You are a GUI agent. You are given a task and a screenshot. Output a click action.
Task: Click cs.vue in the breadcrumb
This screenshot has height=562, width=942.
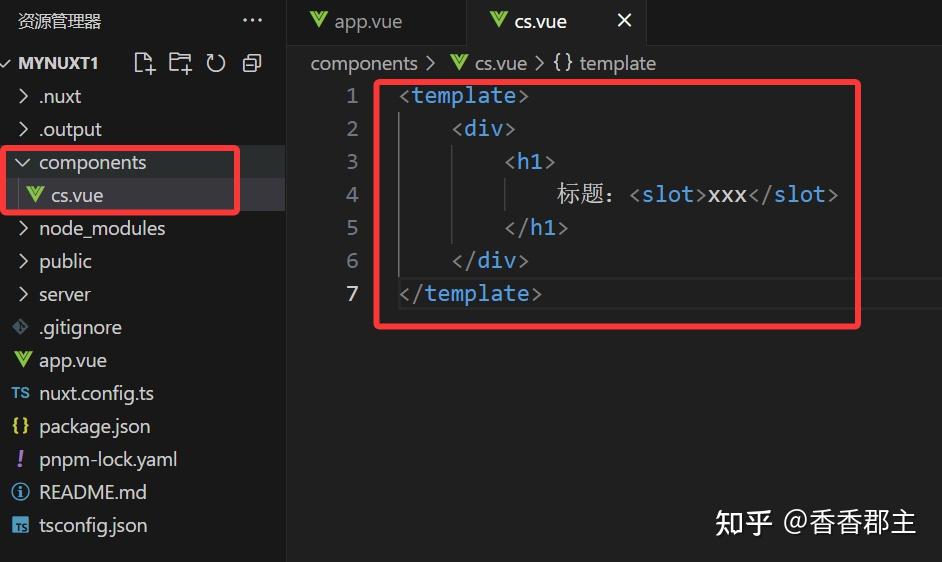[500, 63]
